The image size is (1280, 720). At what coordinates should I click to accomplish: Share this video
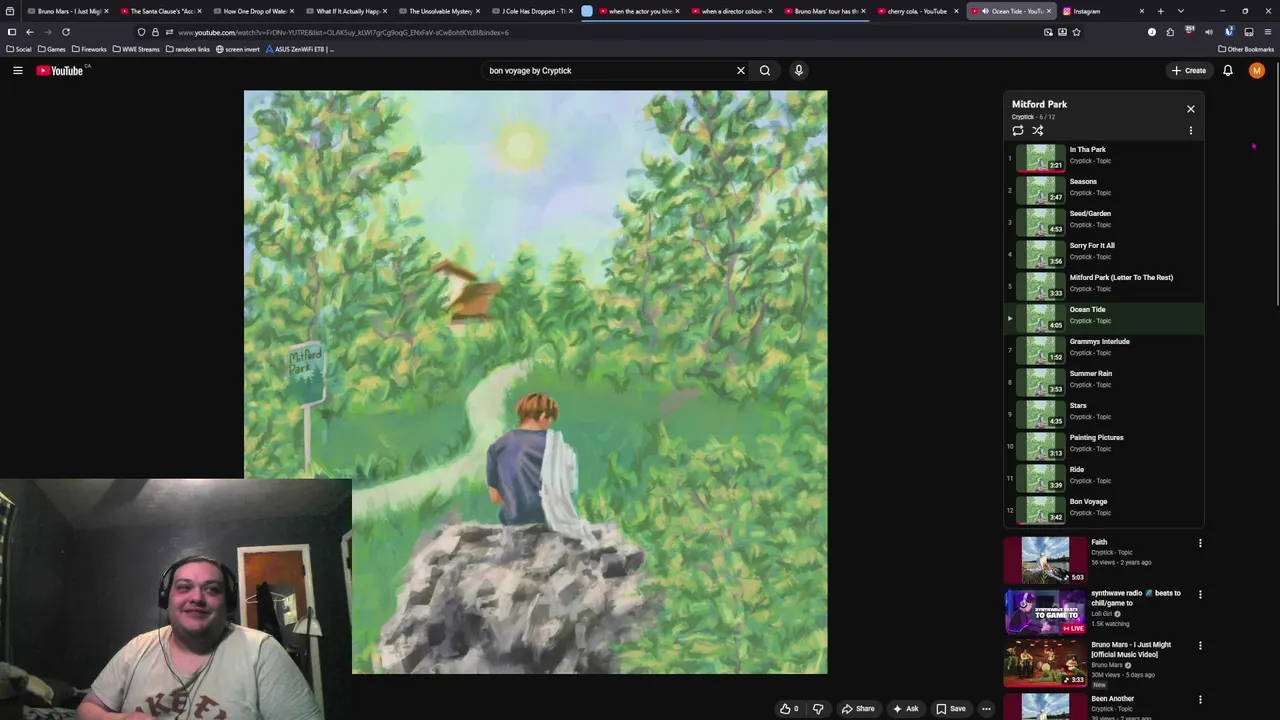[858, 709]
